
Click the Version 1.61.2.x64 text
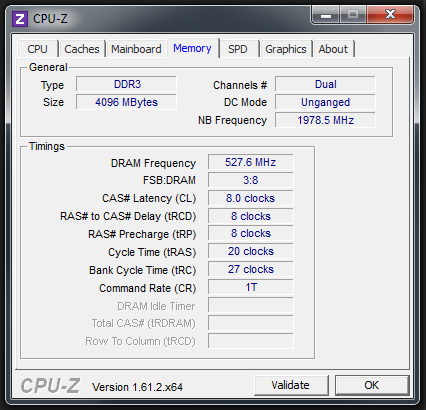pyautogui.click(x=137, y=387)
